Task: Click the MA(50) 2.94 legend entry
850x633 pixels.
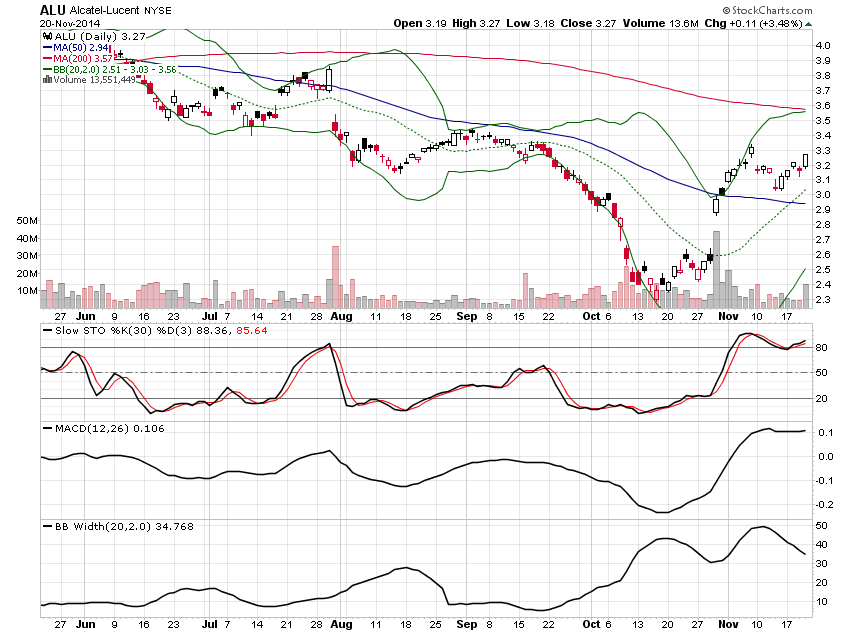Action: point(81,48)
